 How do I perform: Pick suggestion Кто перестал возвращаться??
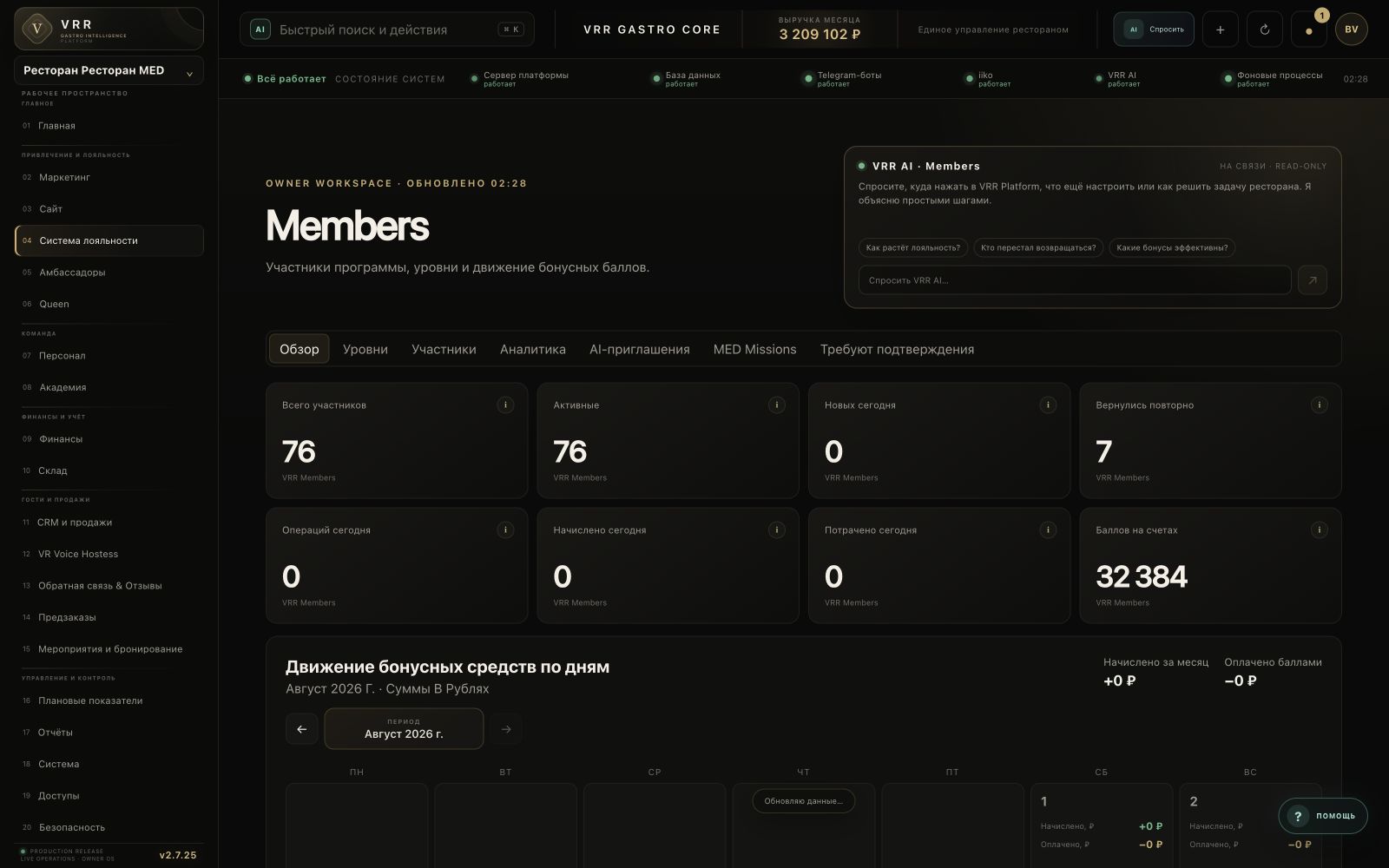click(x=1038, y=247)
